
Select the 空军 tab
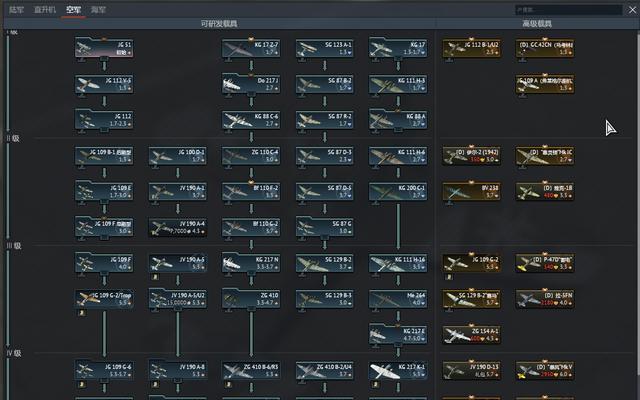tap(73, 9)
